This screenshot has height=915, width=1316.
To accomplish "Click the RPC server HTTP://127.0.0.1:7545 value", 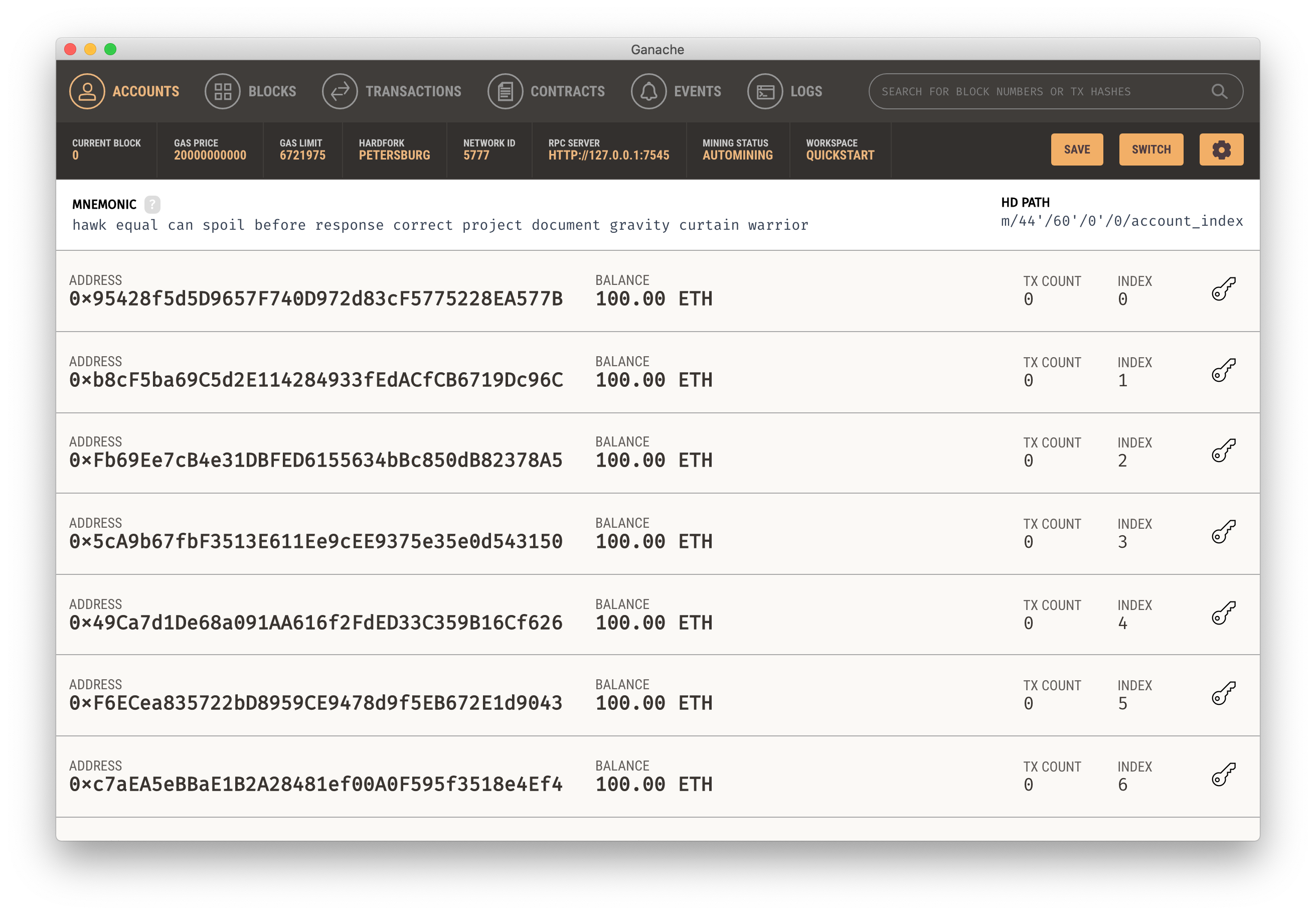I will tap(608, 156).
